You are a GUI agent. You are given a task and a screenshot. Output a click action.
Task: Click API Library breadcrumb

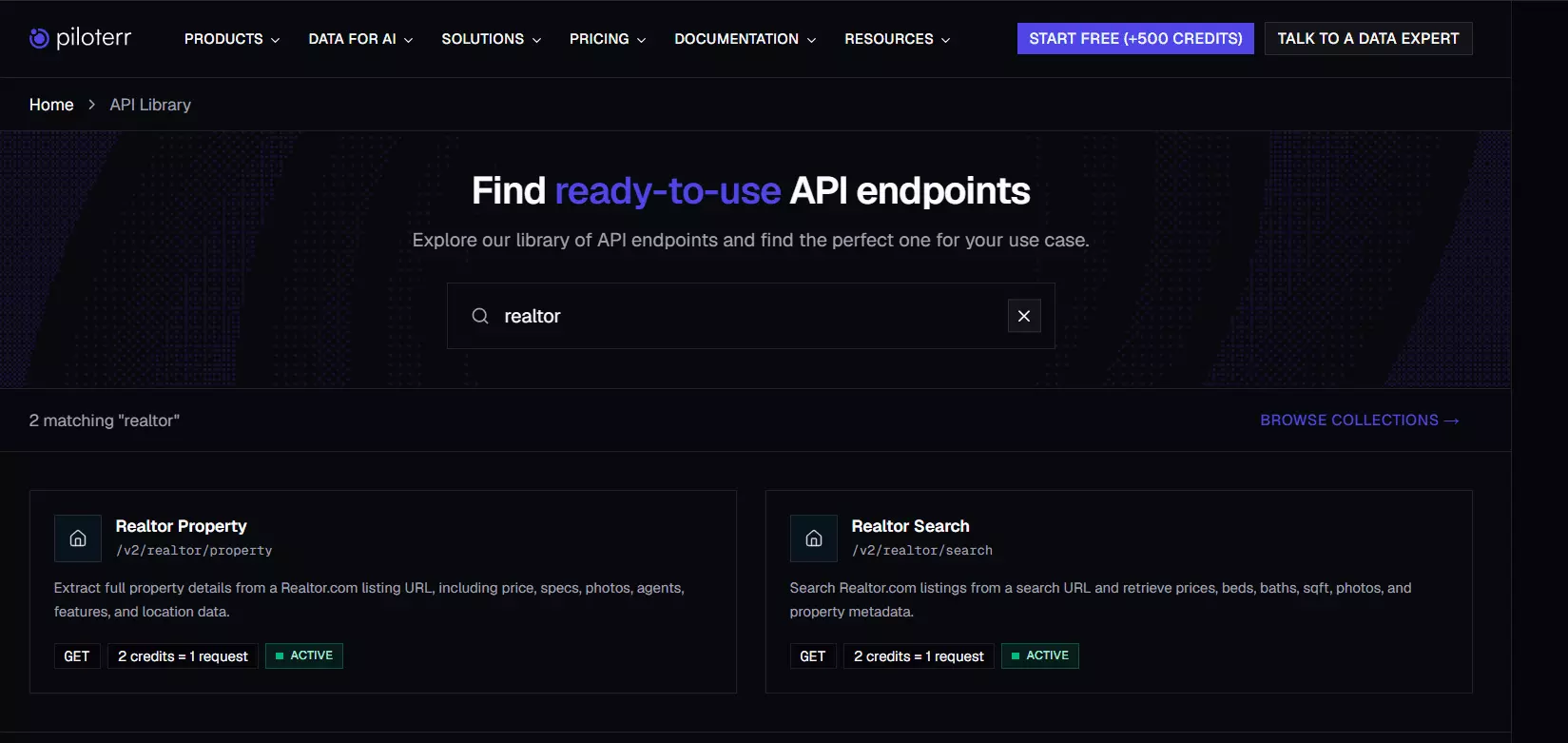tap(150, 105)
